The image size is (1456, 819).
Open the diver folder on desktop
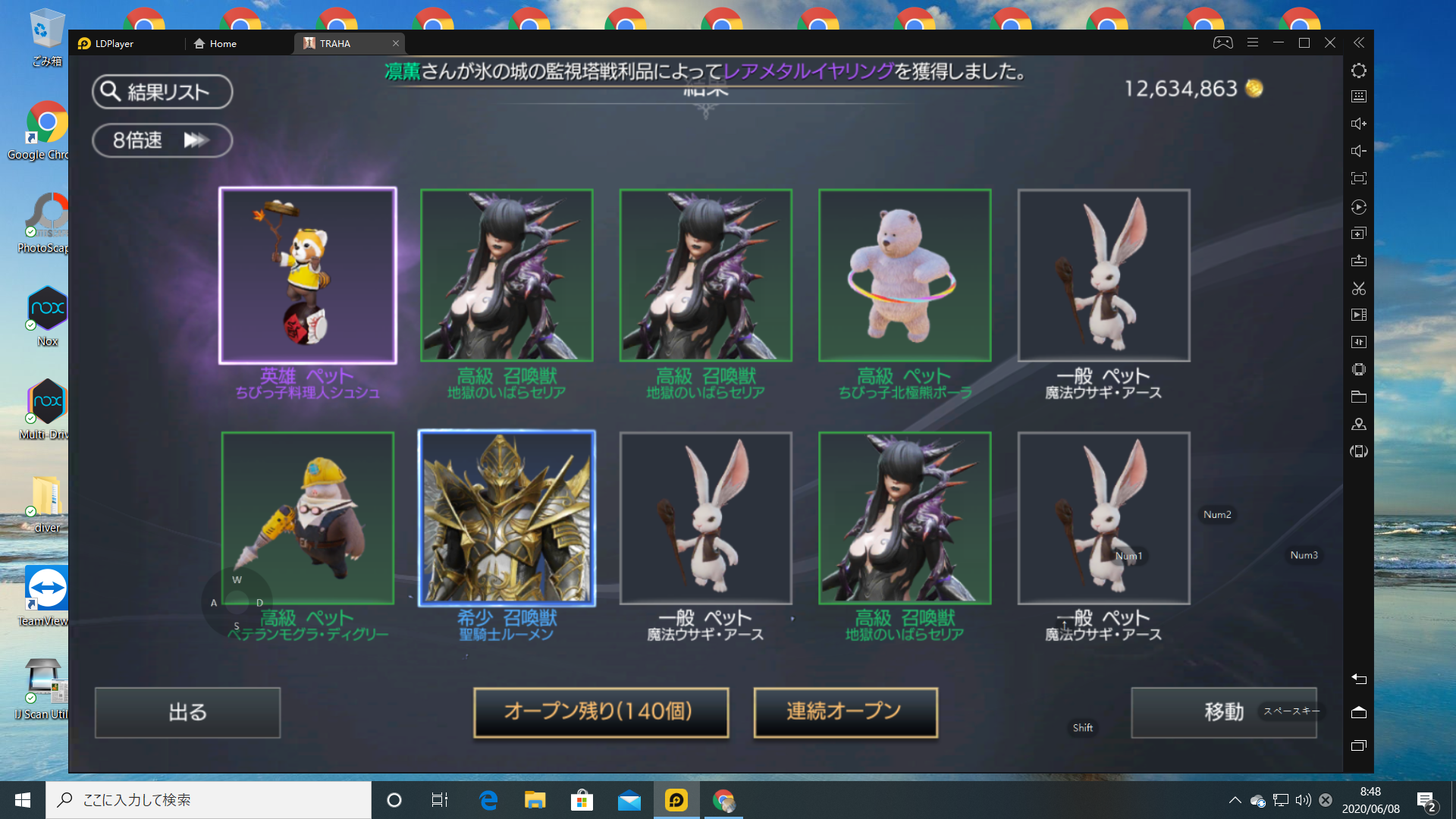pyautogui.click(x=47, y=504)
